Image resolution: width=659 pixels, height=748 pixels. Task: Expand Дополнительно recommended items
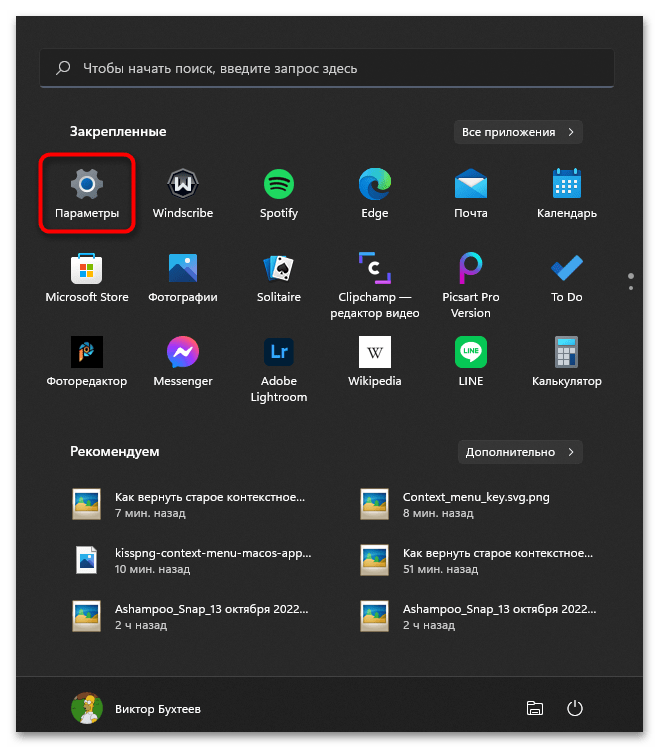tap(520, 452)
